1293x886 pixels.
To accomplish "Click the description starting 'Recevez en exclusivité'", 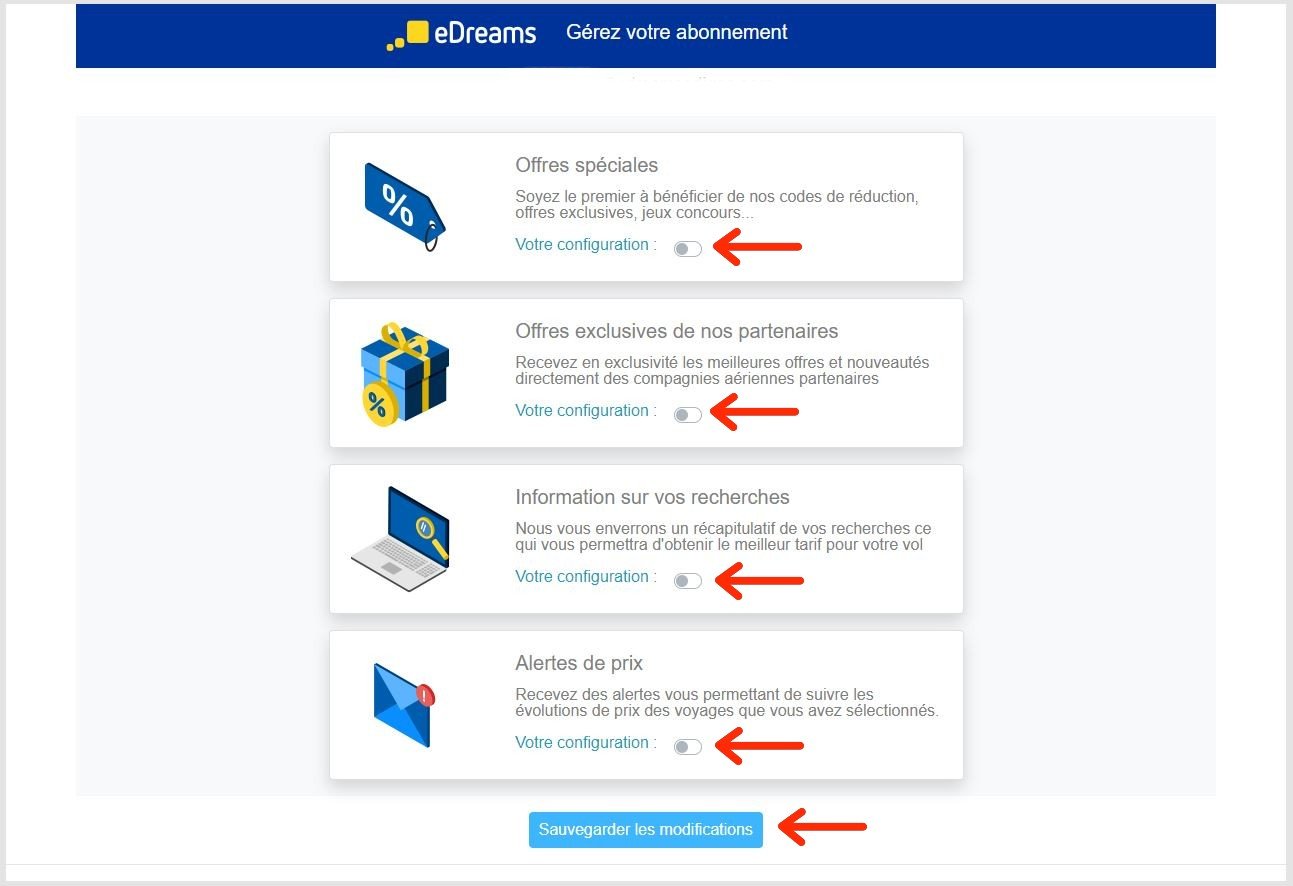I will (x=722, y=371).
